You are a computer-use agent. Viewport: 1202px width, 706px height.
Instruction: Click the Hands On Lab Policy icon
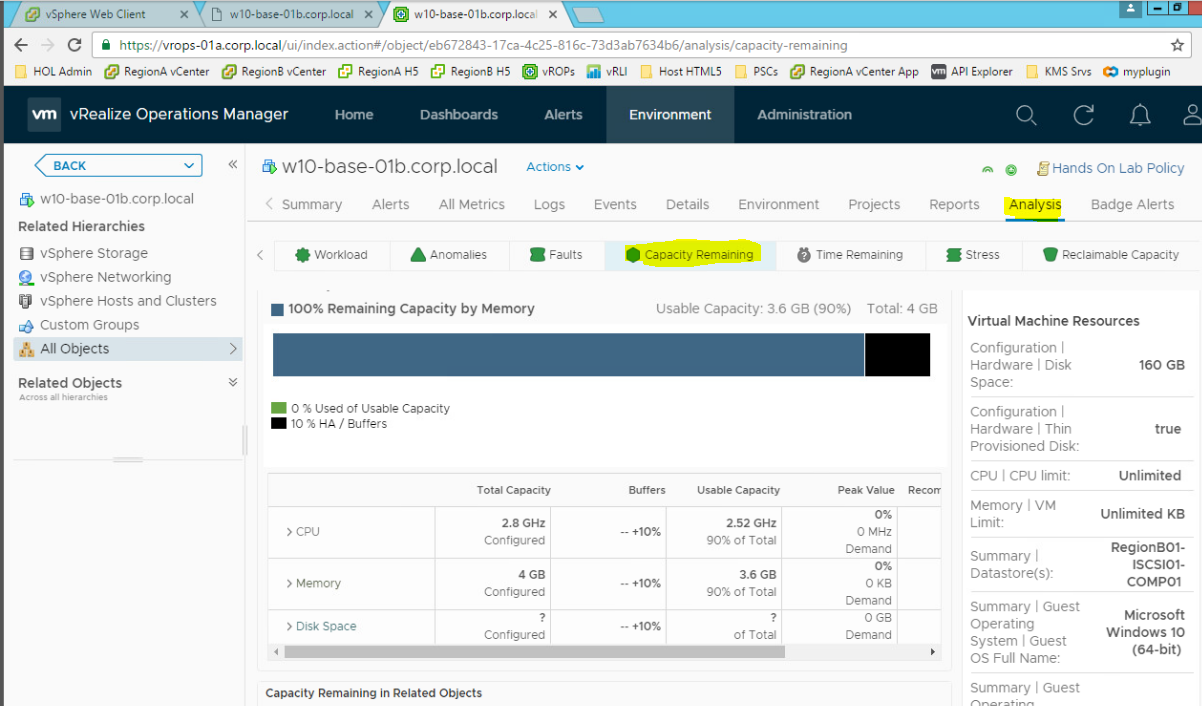[1043, 168]
